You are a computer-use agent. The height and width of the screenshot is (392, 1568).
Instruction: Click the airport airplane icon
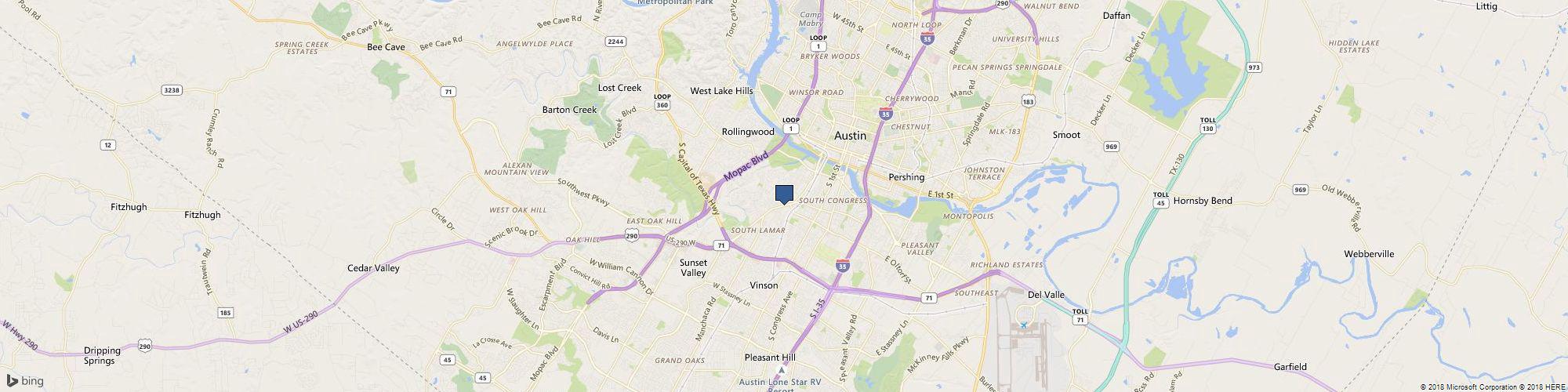(1024, 325)
